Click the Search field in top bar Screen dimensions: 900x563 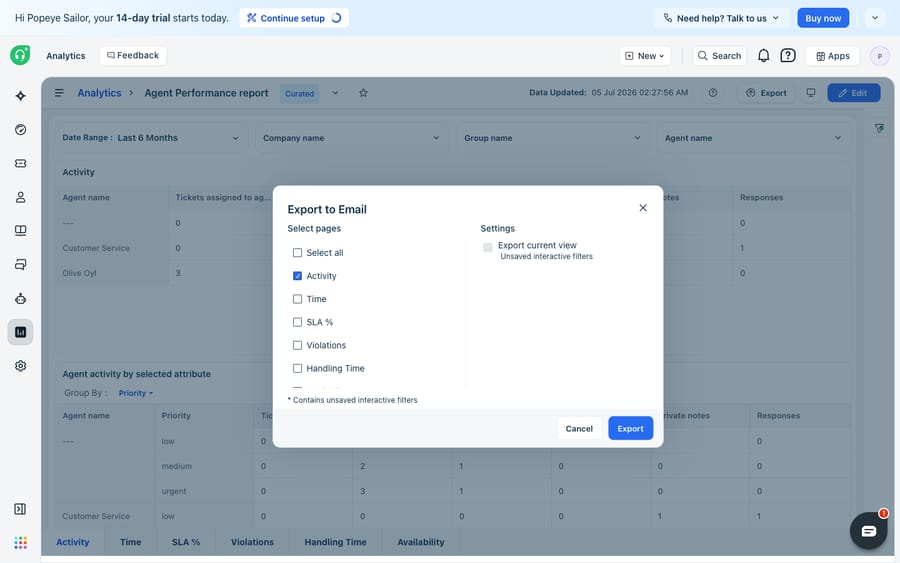(719, 56)
